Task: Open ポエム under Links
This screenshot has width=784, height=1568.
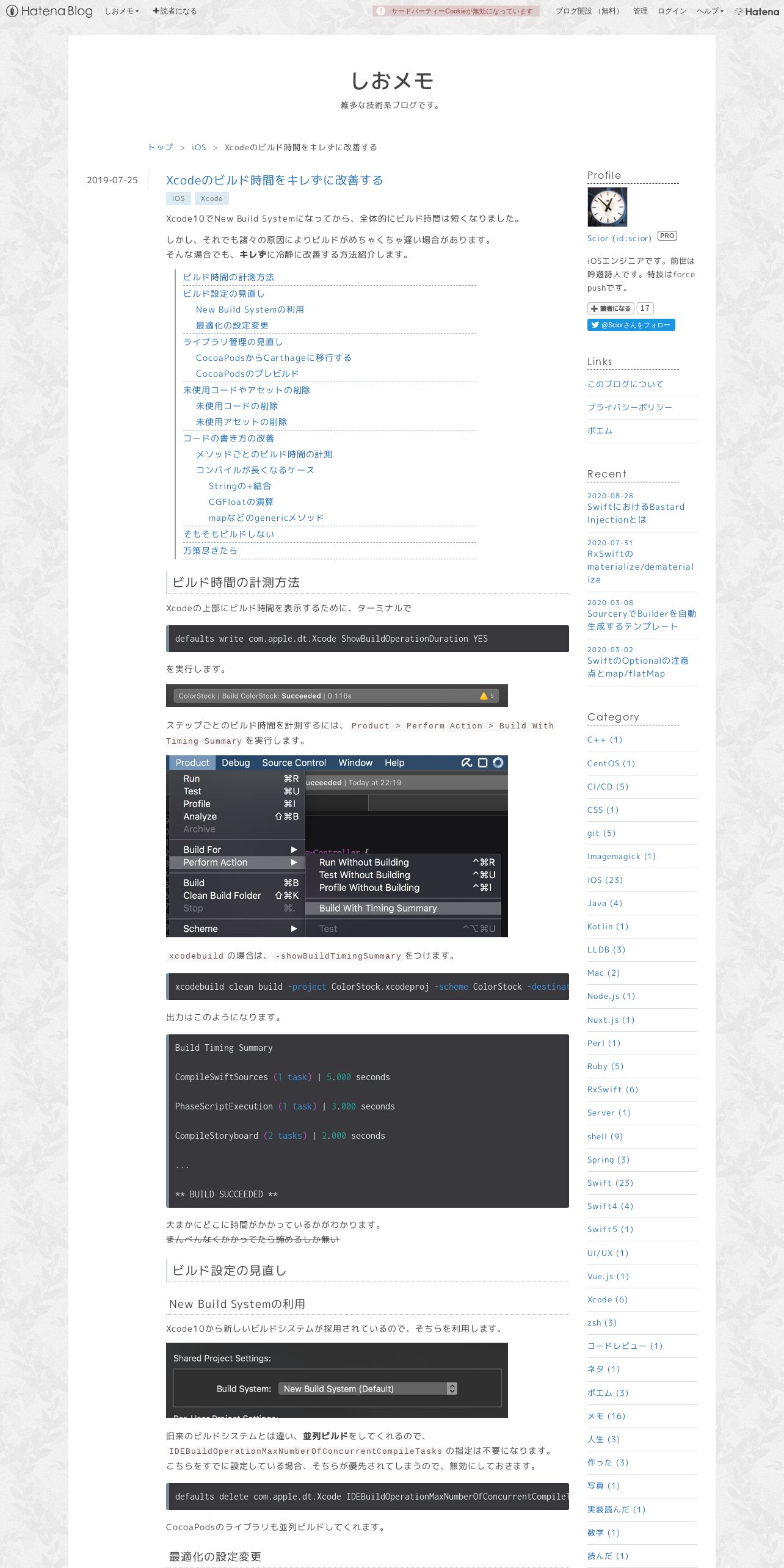Action: (600, 430)
